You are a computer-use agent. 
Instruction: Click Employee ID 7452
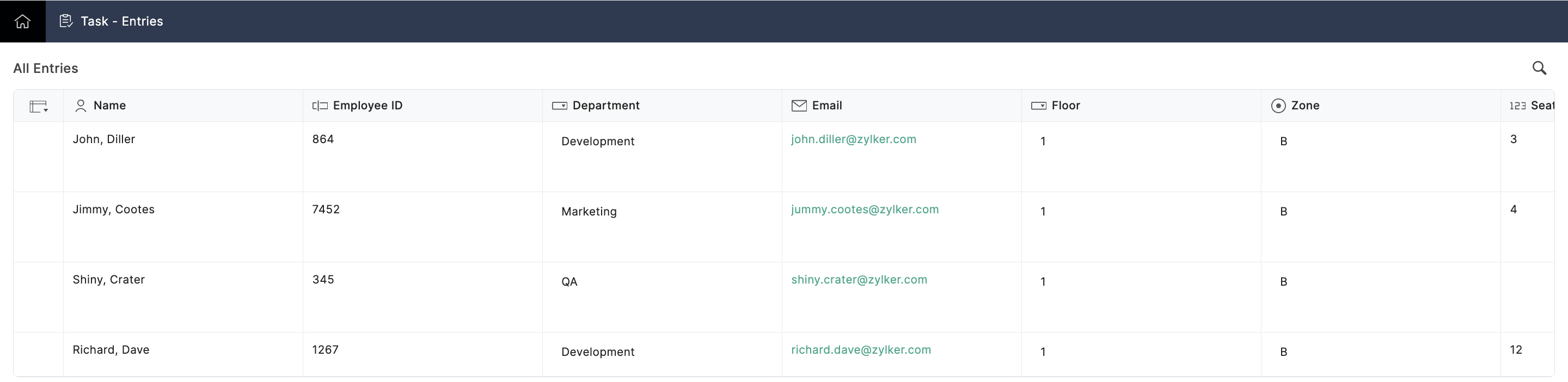pos(326,210)
